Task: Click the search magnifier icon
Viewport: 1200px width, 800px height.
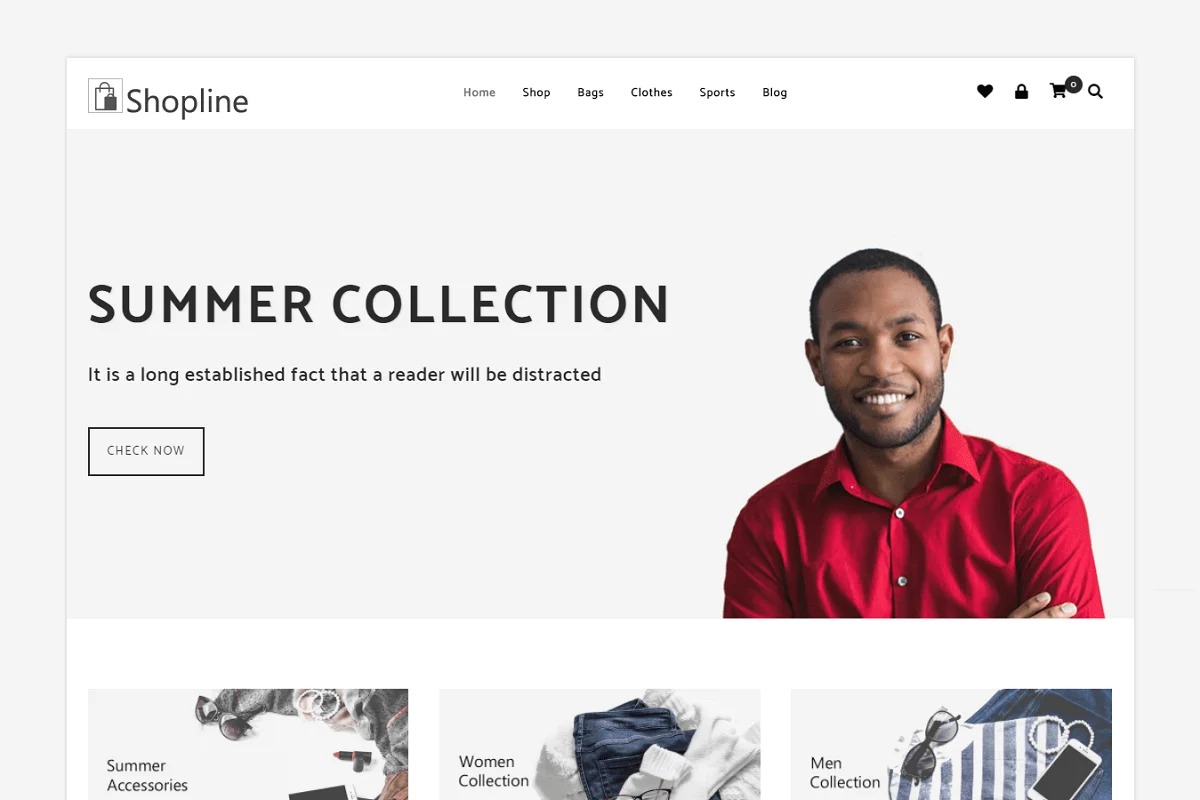Action: coord(1095,91)
